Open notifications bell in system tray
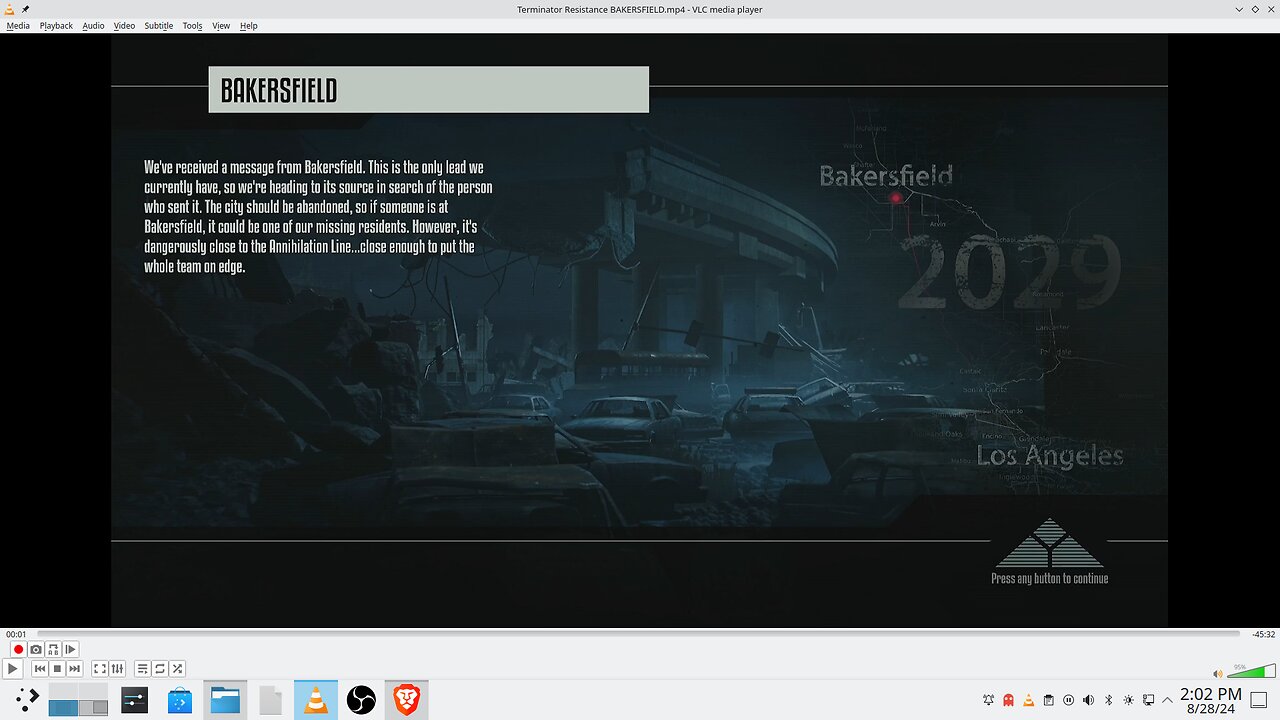Viewport: 1280px width, 720px height. coord(988,700)
